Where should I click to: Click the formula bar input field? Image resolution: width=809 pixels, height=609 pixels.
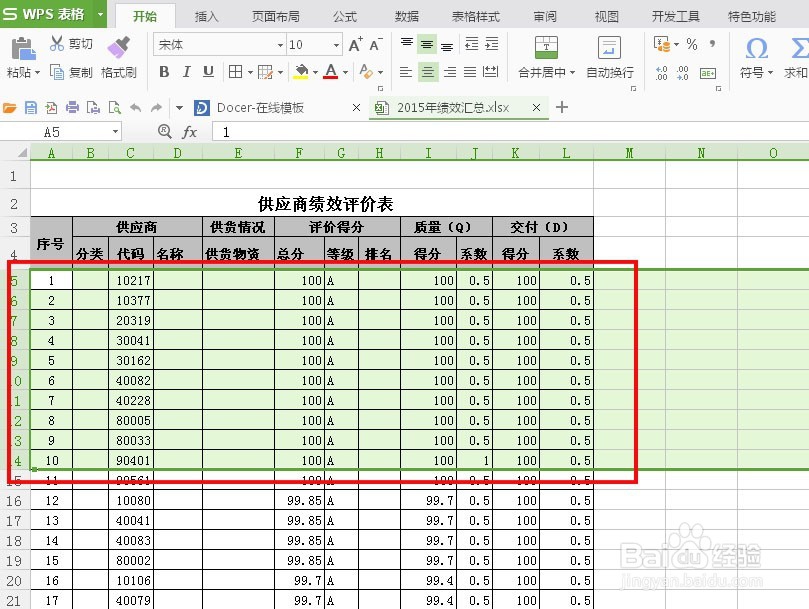tap(510, 132)
